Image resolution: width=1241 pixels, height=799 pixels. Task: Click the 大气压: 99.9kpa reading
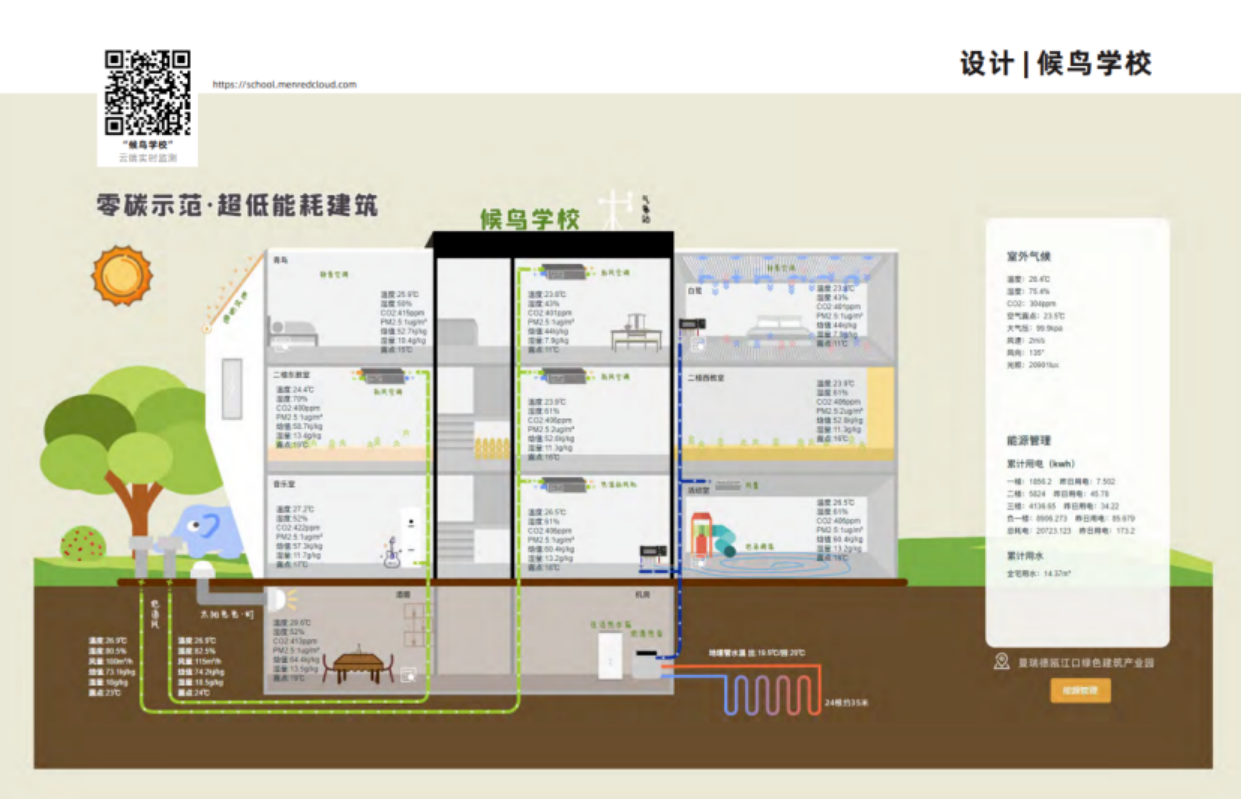[x=1034, y=328]
